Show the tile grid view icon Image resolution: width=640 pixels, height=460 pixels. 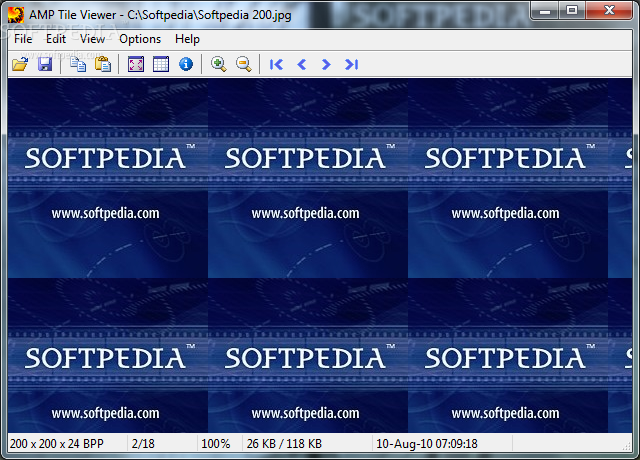coord(161,64)
